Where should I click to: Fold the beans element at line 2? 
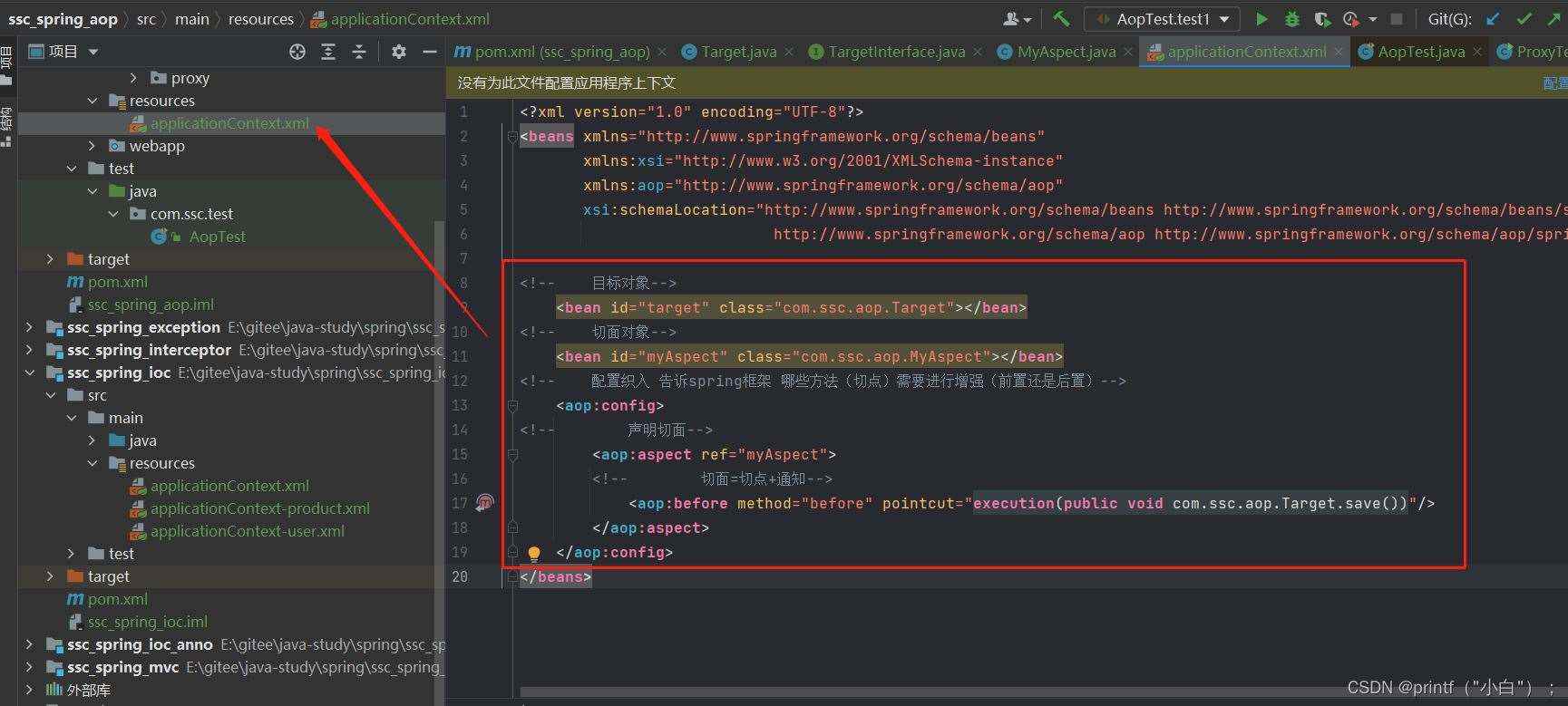point(512,136)
